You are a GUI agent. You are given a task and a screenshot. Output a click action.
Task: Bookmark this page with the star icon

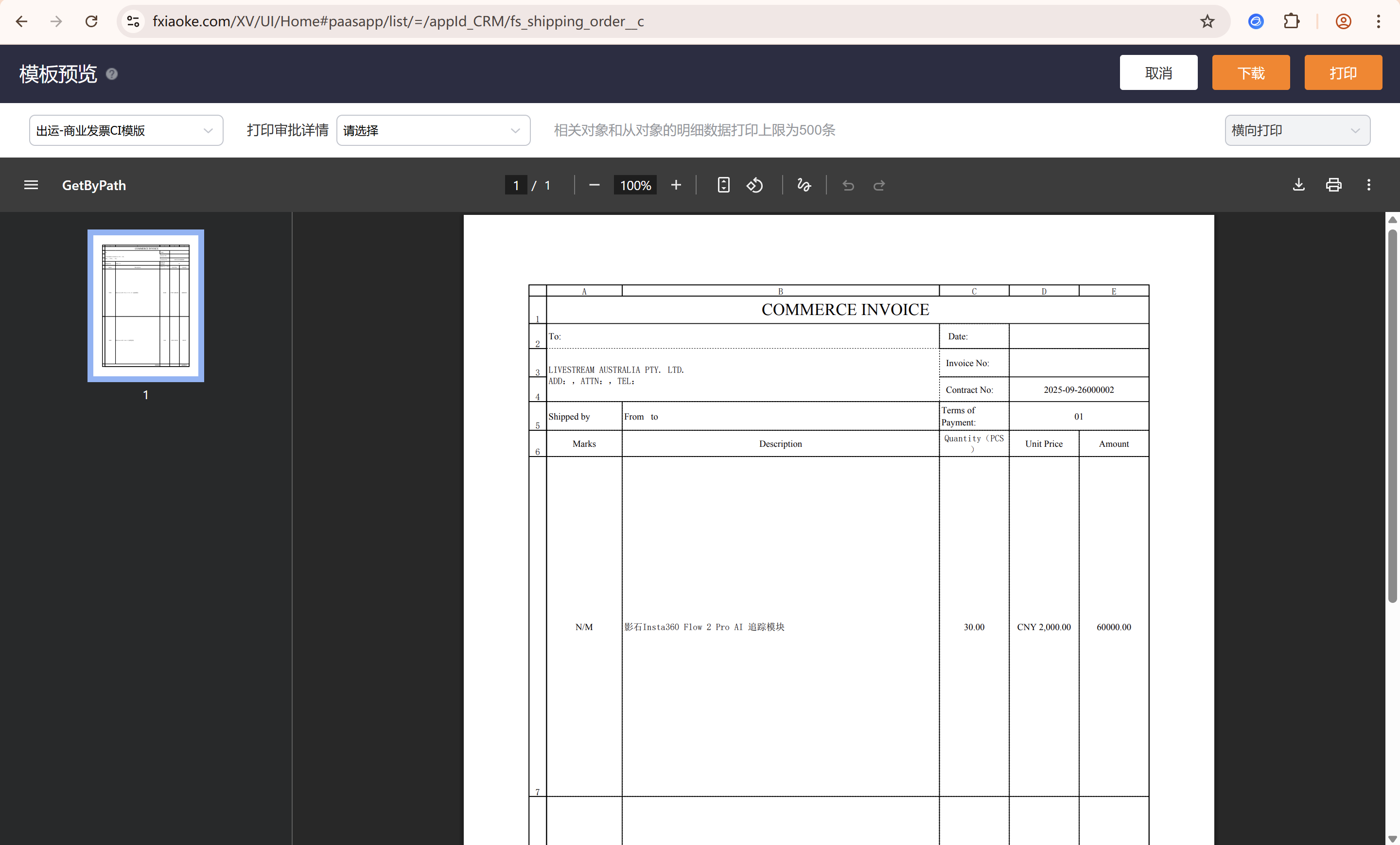click(x=1207, y=21)
